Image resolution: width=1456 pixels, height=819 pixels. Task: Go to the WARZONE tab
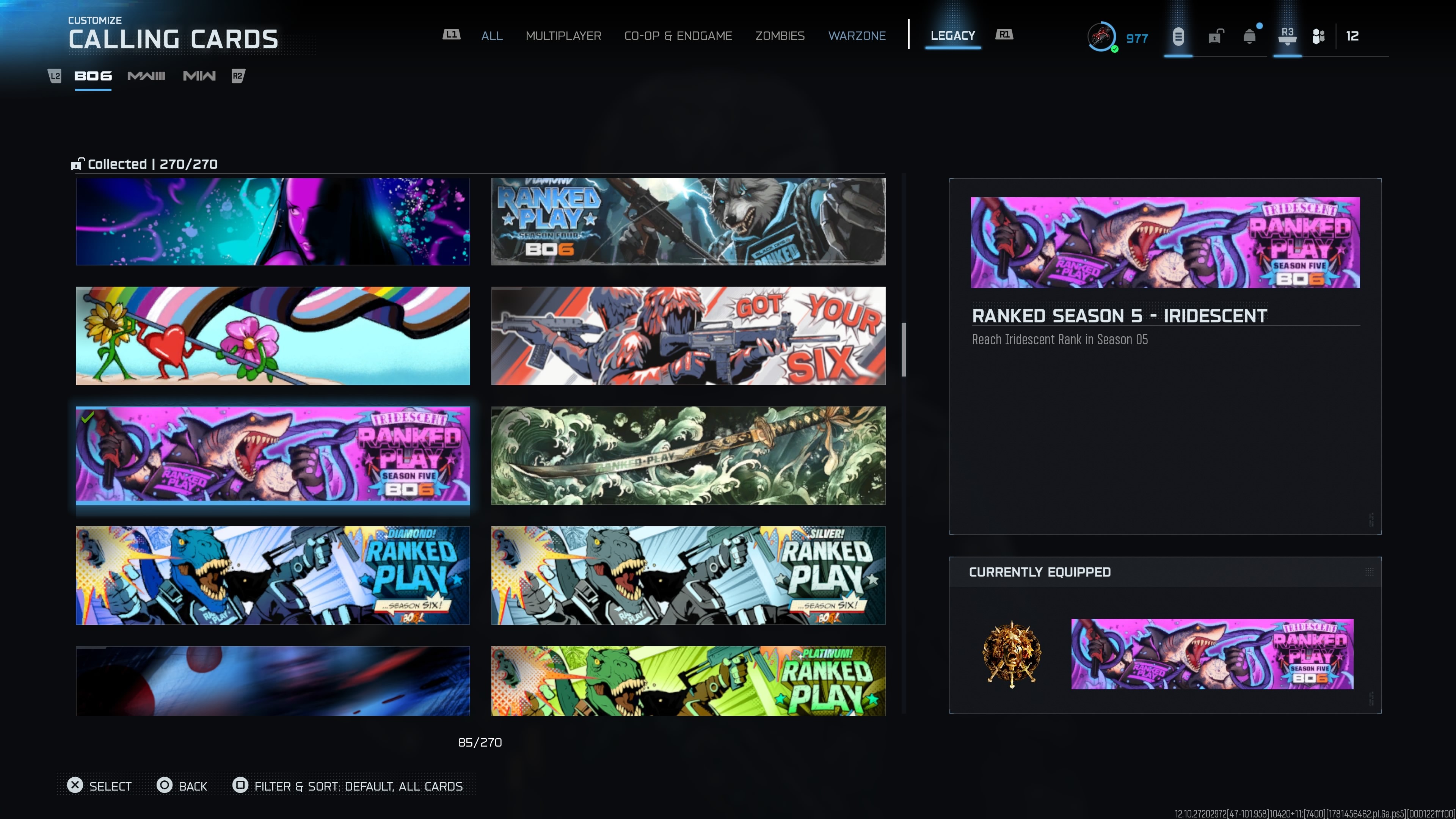pos(857,36)
